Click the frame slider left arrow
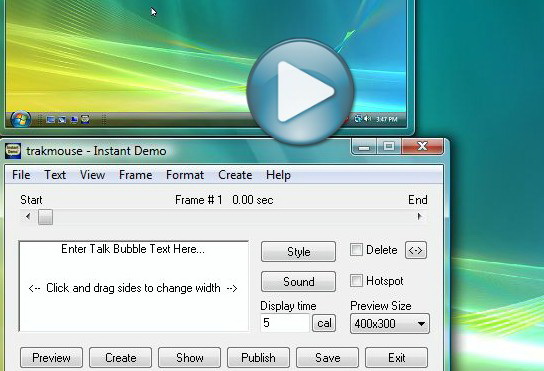This screenshot has height=371, width=544. tap(28, 217)
